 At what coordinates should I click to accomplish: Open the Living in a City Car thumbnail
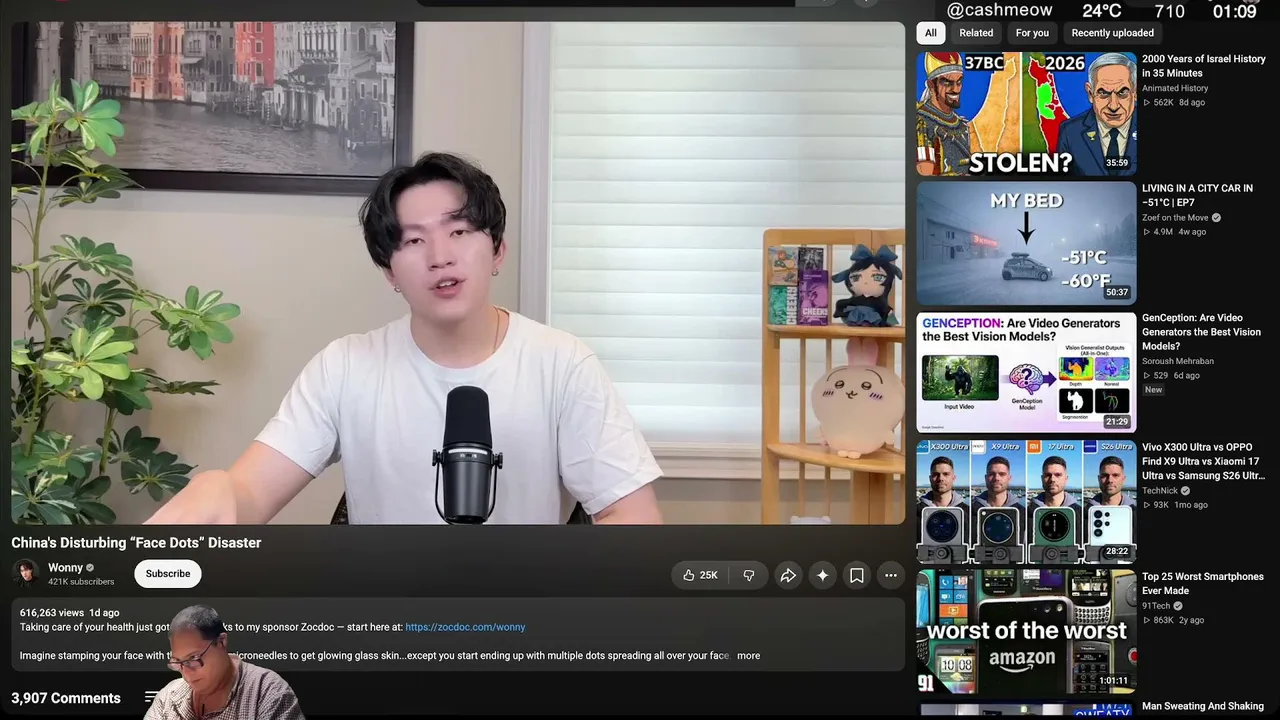click(1026, 243)
